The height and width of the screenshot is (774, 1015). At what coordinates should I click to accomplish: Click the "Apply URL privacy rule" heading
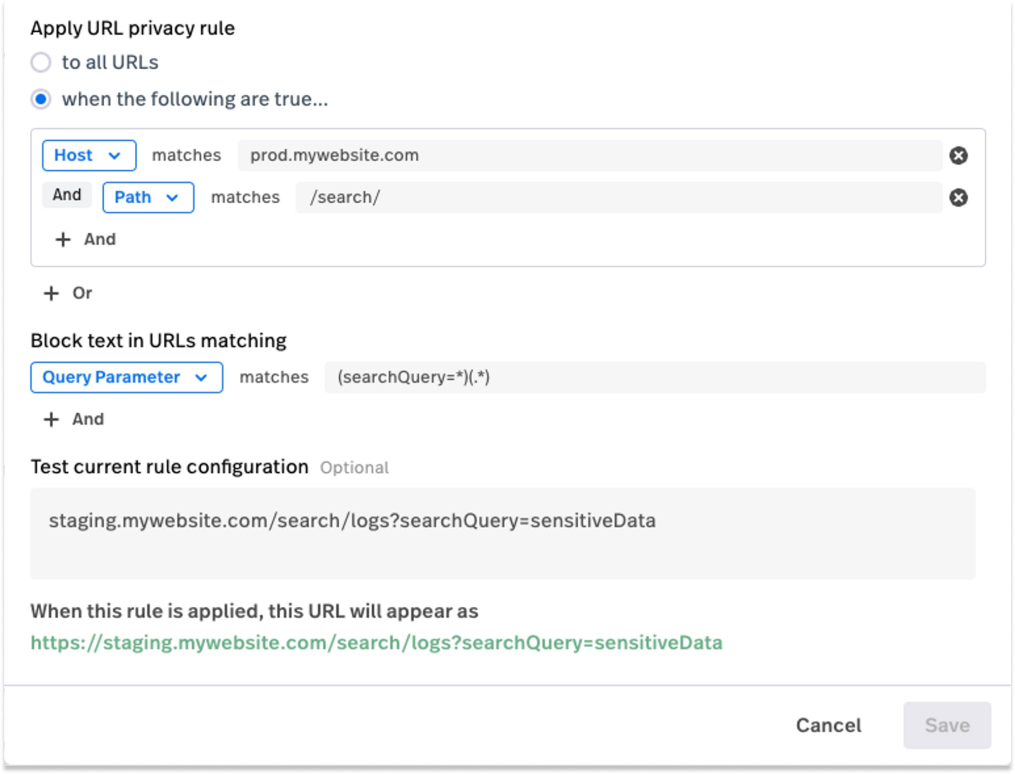[x=133, y=28]
